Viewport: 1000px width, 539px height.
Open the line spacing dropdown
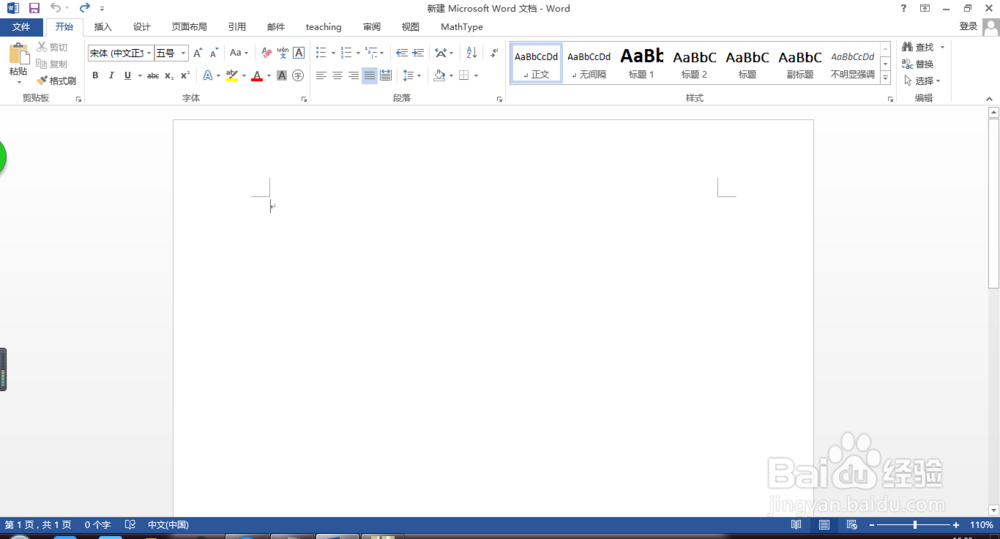[419, 75]
